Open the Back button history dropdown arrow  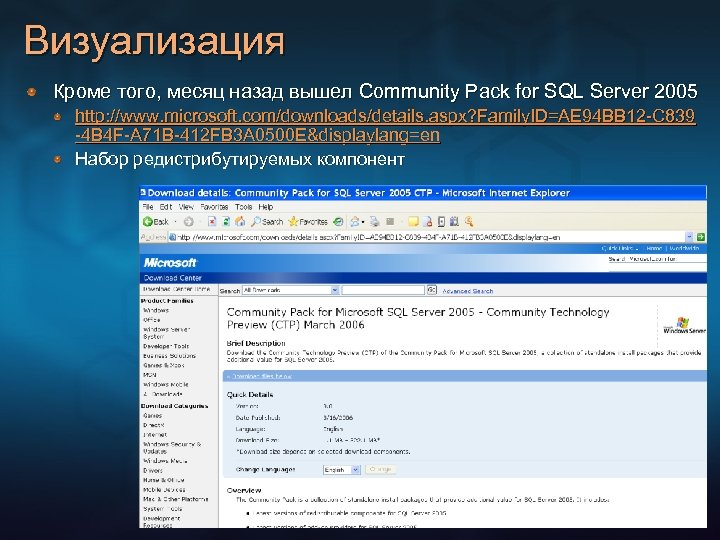click(x=175, y=222)
